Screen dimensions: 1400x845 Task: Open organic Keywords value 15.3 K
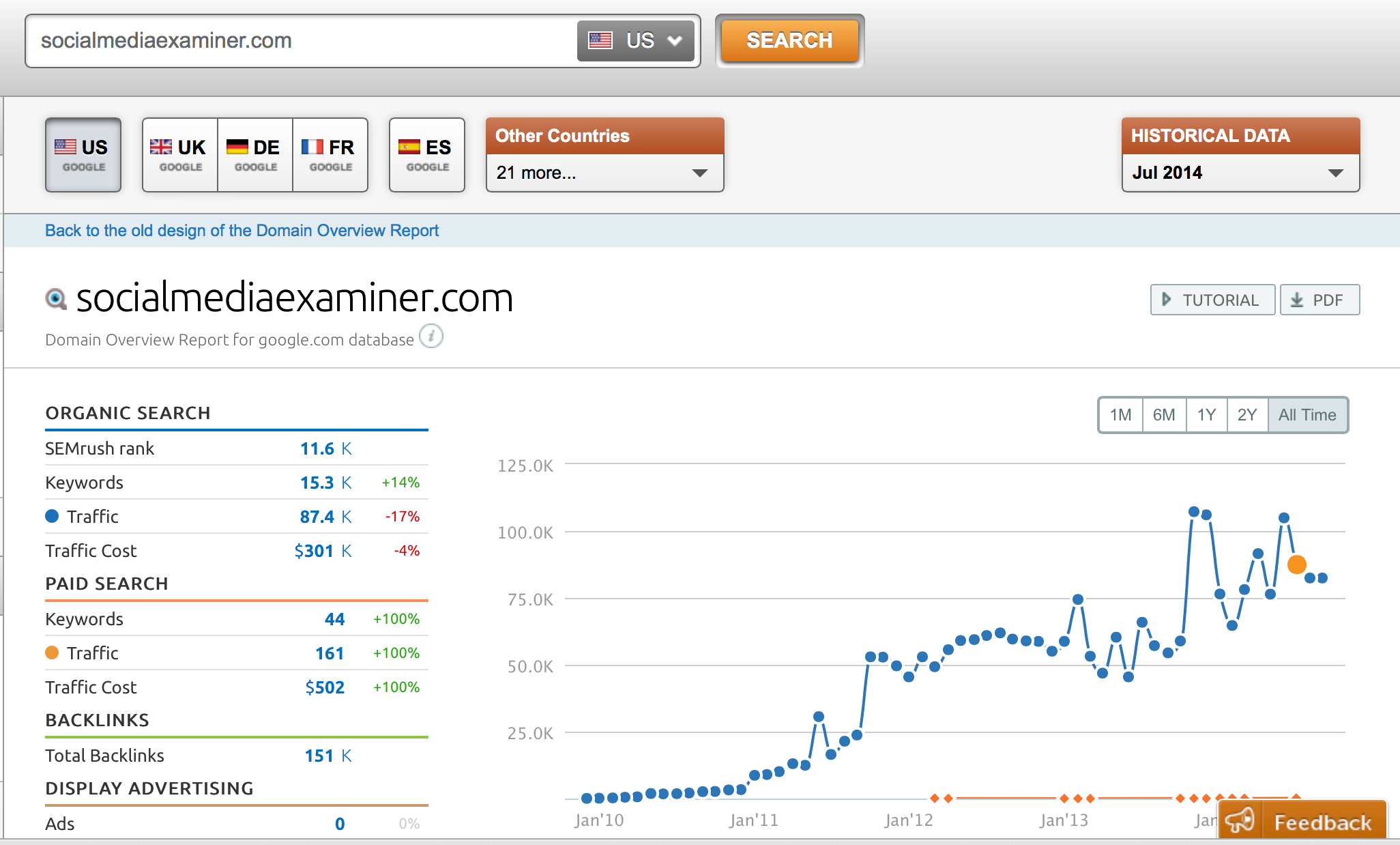point(326,483)
